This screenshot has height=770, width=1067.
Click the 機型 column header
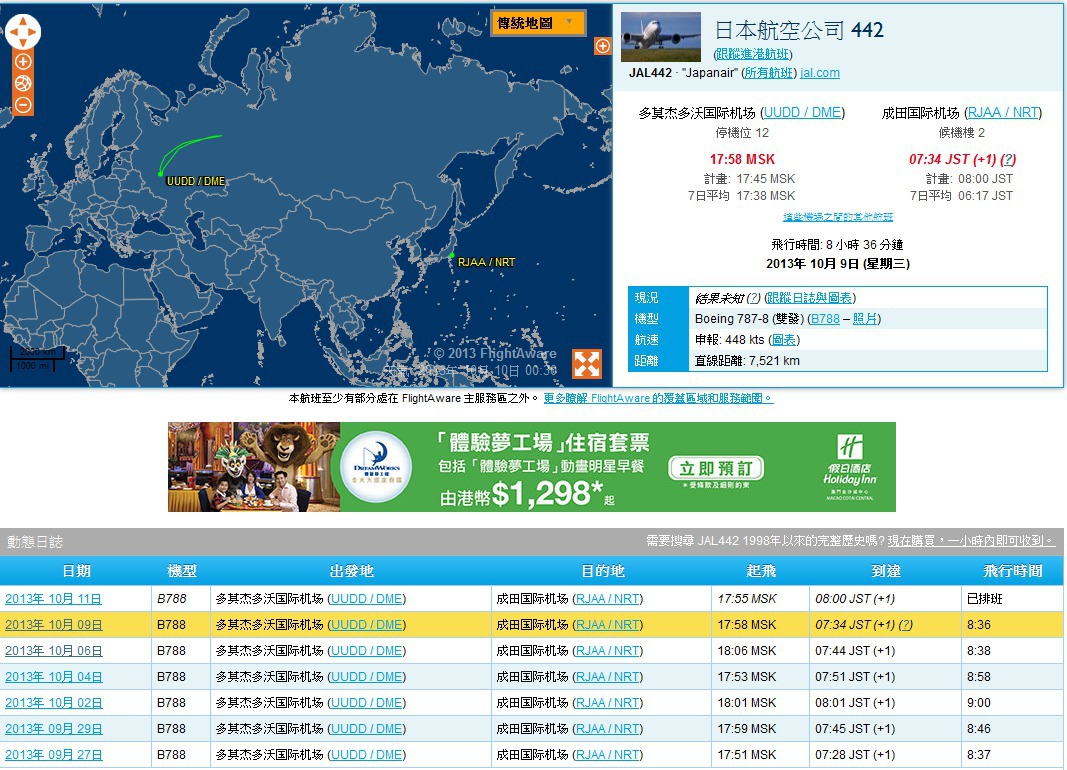click(x=182, y=571)
